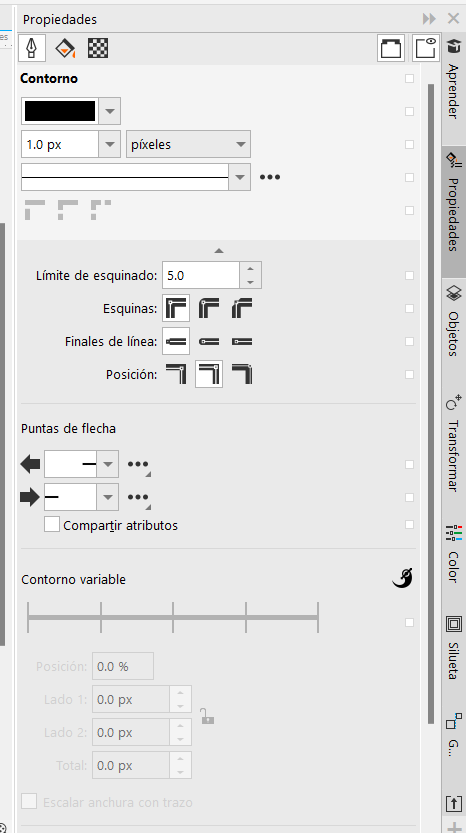Click the black outline color swatch
Screen dimensions: 466x833
(x=60, y=111)
